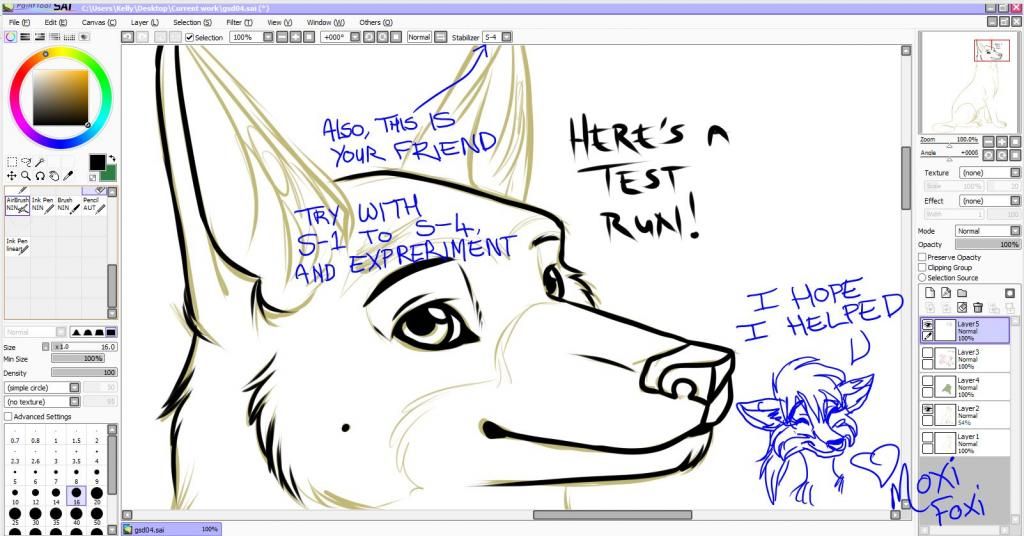Viewport: 1024px width, 536px height.
Task: Hide Layer2 using its eye icon
Action: point(927,410)
